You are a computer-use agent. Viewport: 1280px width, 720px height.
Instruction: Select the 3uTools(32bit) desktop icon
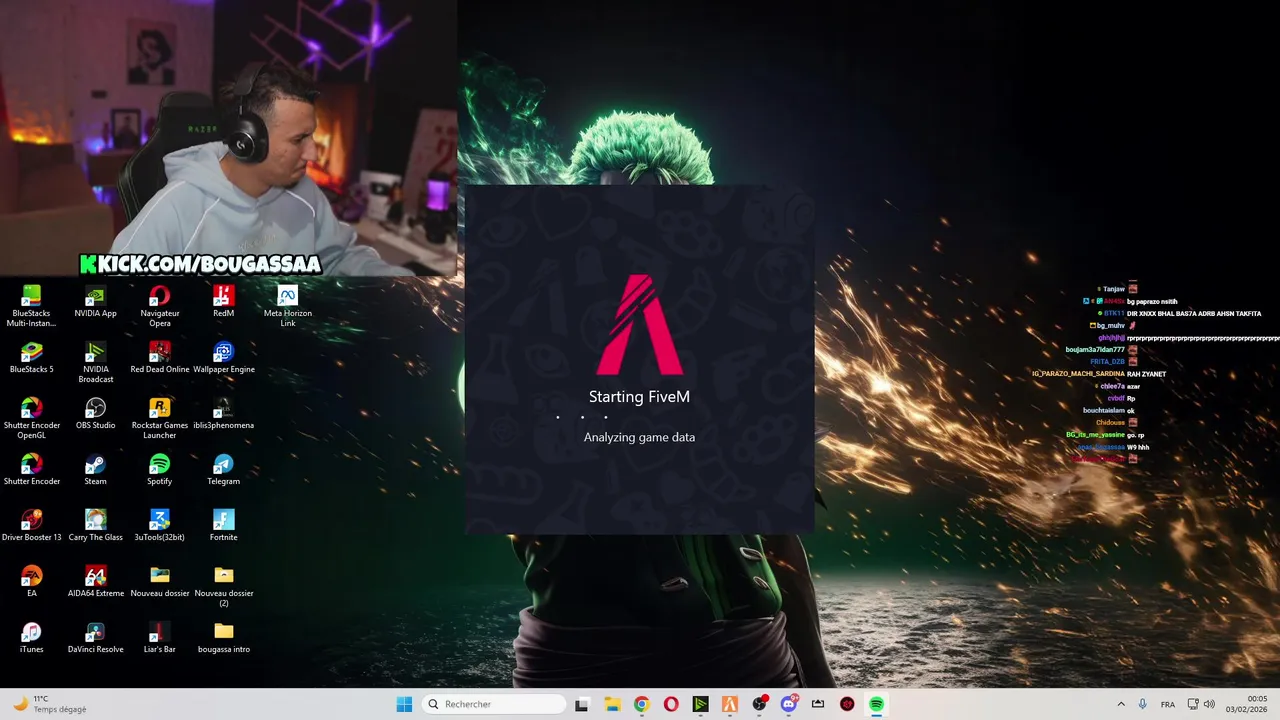pos(159,525)
